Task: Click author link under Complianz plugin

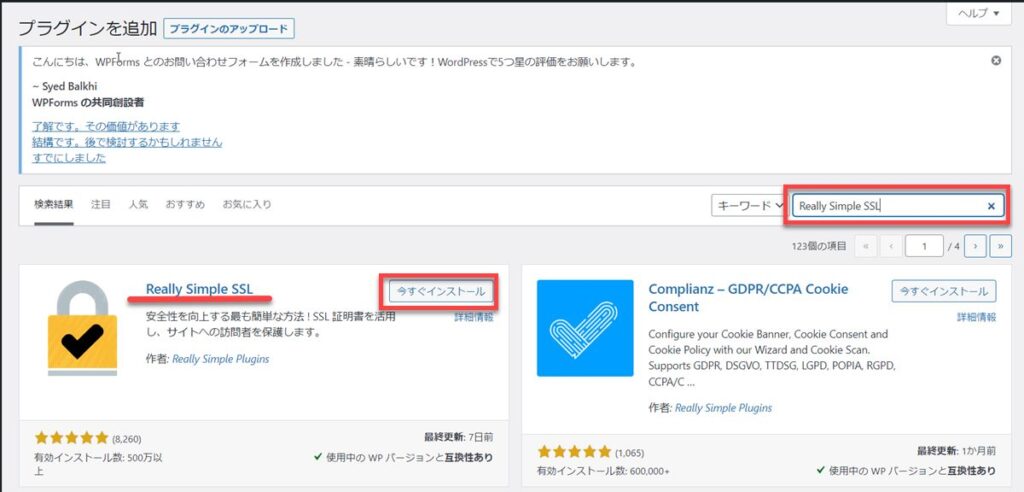Action: pyautogui.click(x=723, y=408)
